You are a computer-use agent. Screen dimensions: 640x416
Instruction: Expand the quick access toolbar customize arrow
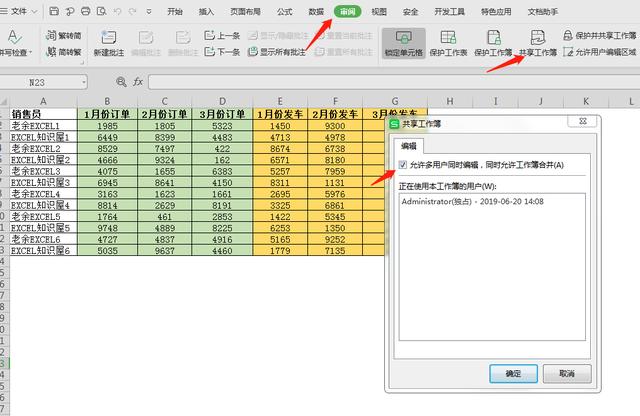[x=149, y=12]
